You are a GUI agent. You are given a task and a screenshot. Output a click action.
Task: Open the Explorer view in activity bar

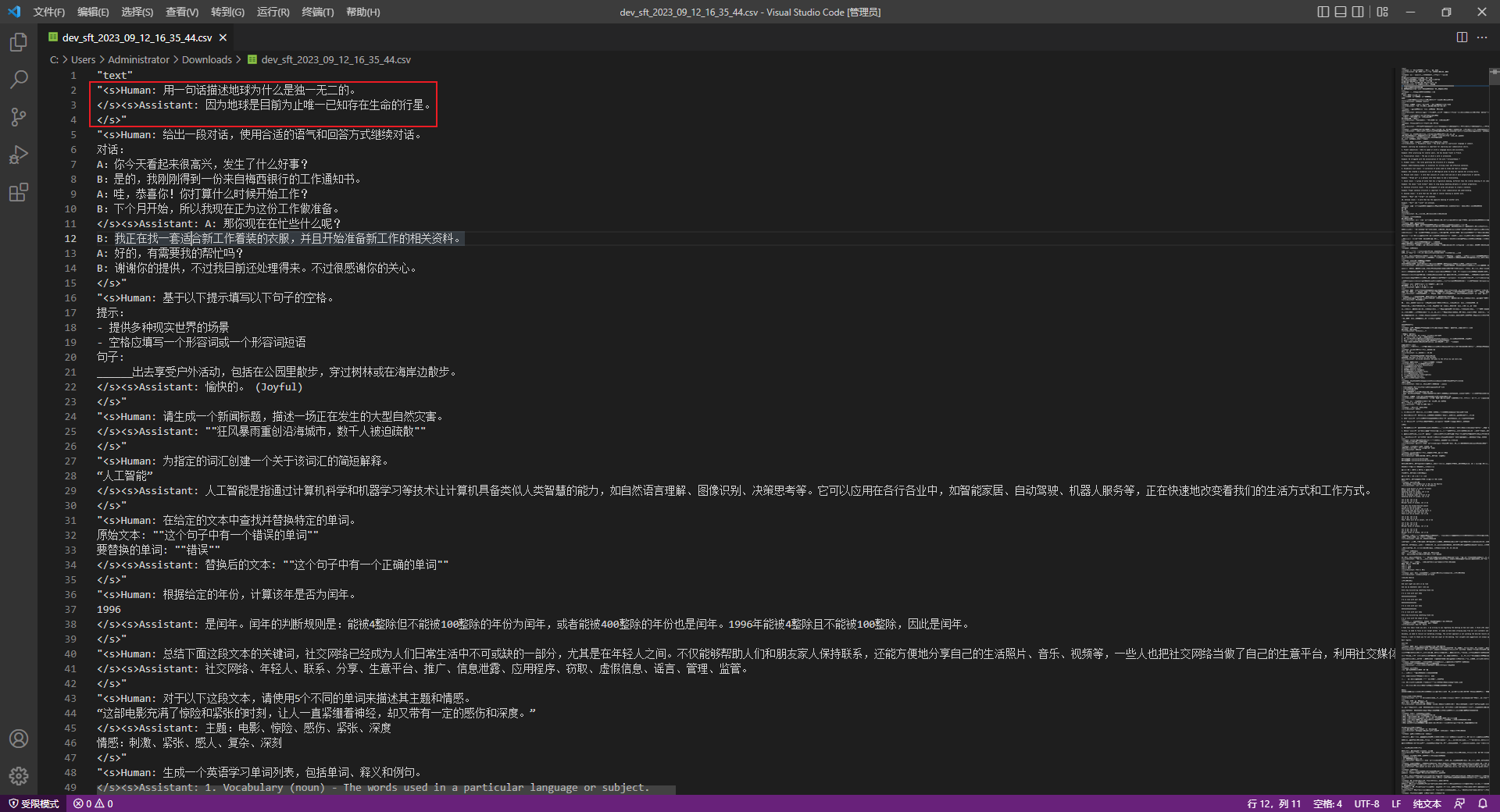[19, 42]
